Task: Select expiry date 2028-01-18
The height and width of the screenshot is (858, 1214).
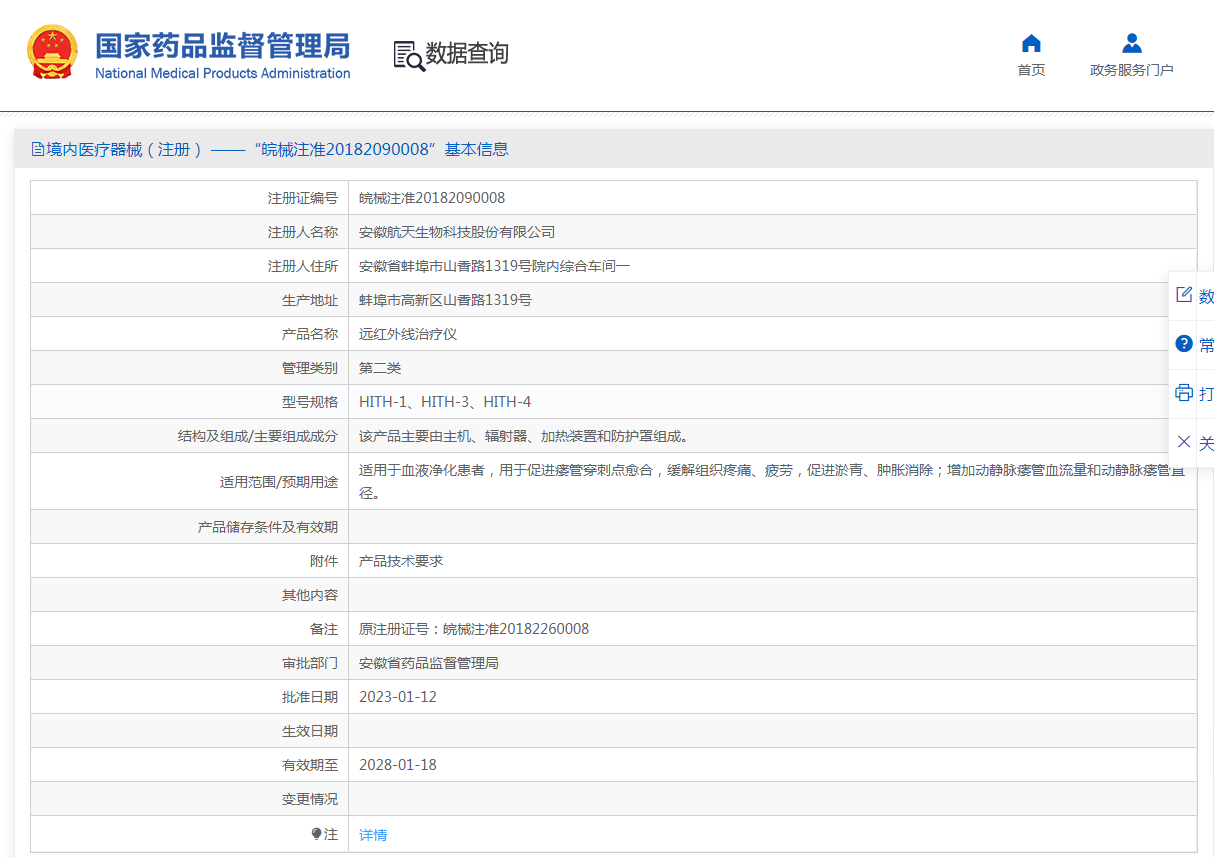Action: coord(398,765)
